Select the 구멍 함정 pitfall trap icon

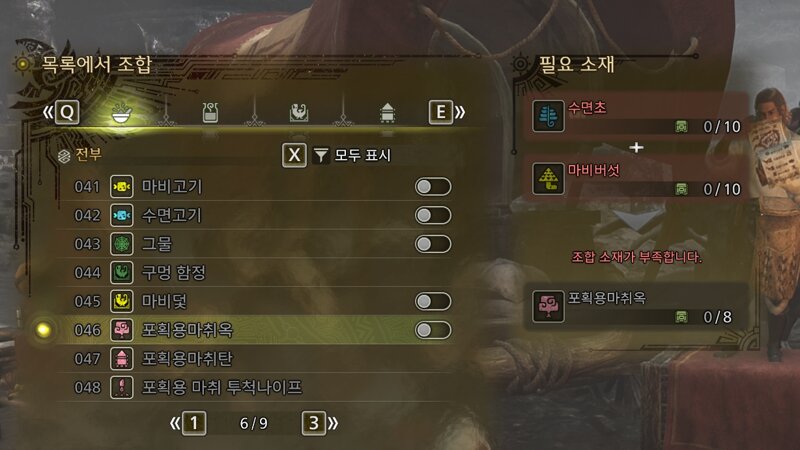(121, 272)
